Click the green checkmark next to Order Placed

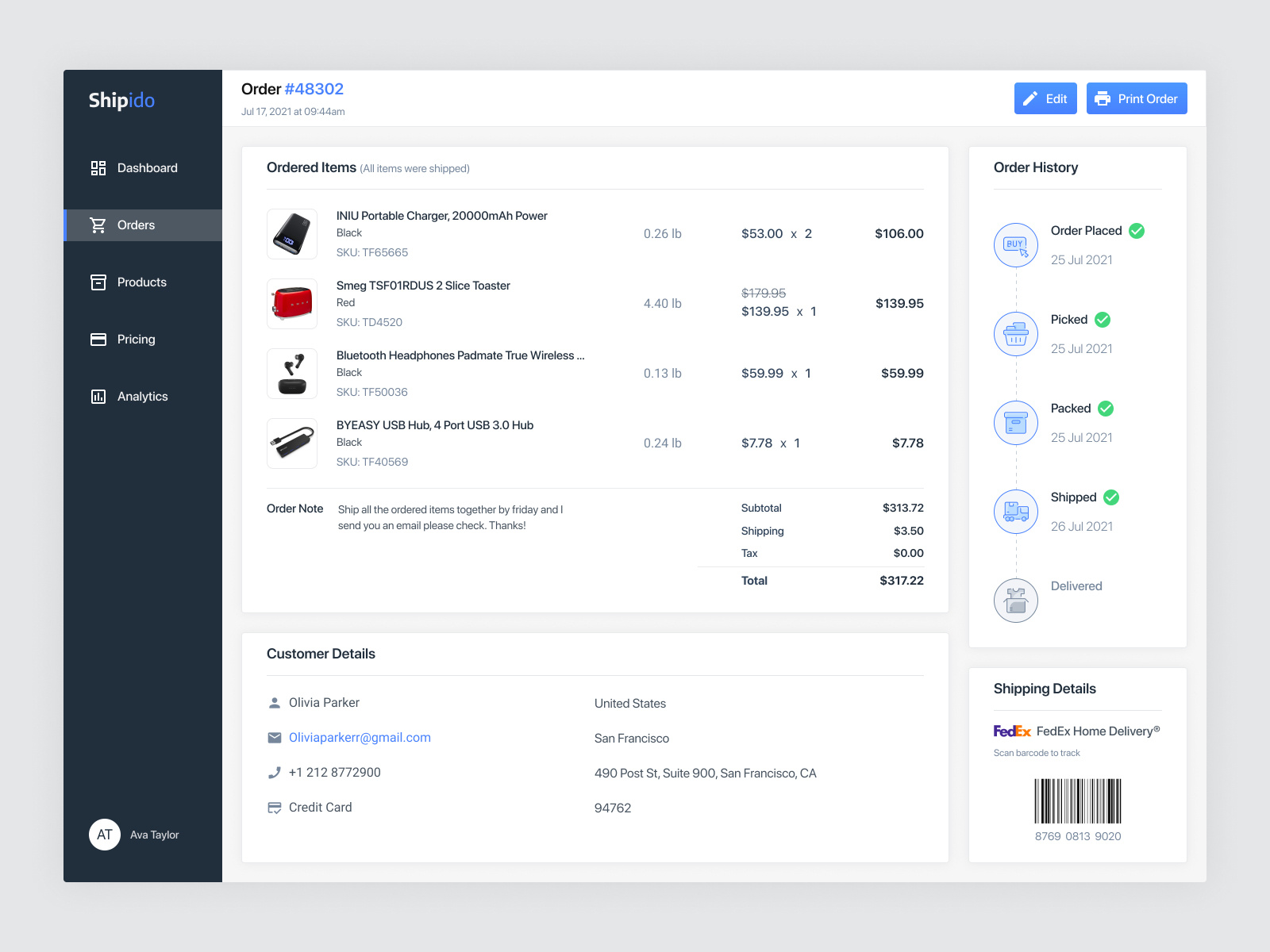point(1137,231)
